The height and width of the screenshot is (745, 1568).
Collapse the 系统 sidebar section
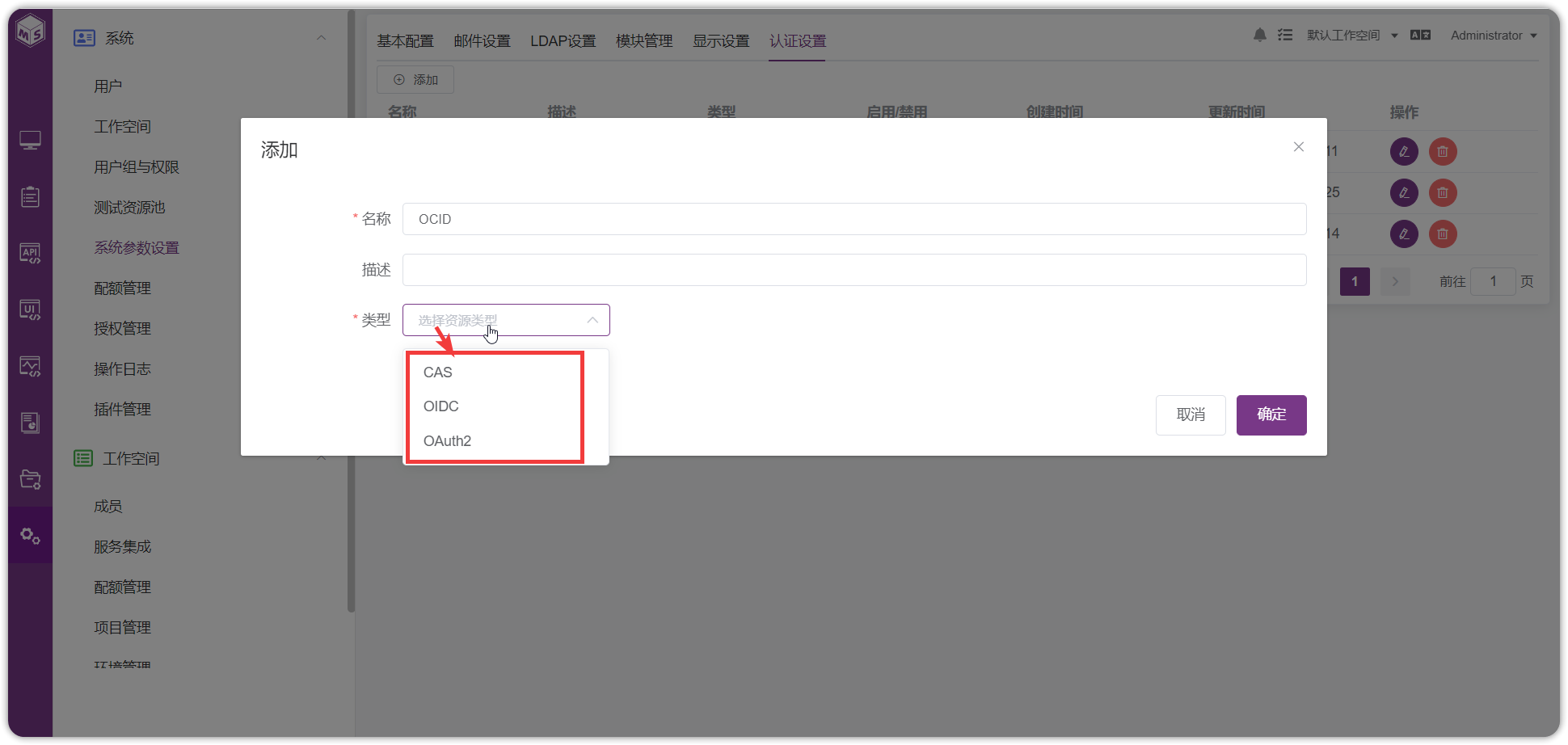[x=321, y=38]
